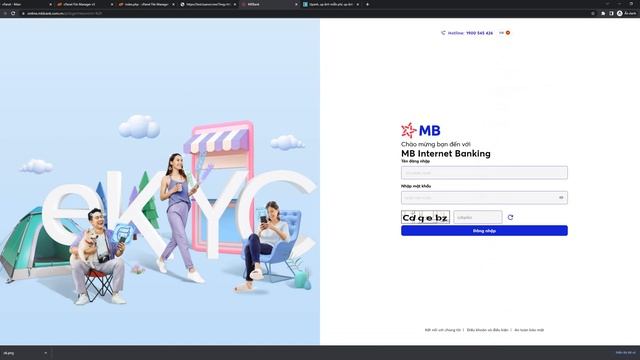Open 'An toàn bảo mật' footer link
The height and width of the screenshot is (360, 640).
click(x=529, y=330)
